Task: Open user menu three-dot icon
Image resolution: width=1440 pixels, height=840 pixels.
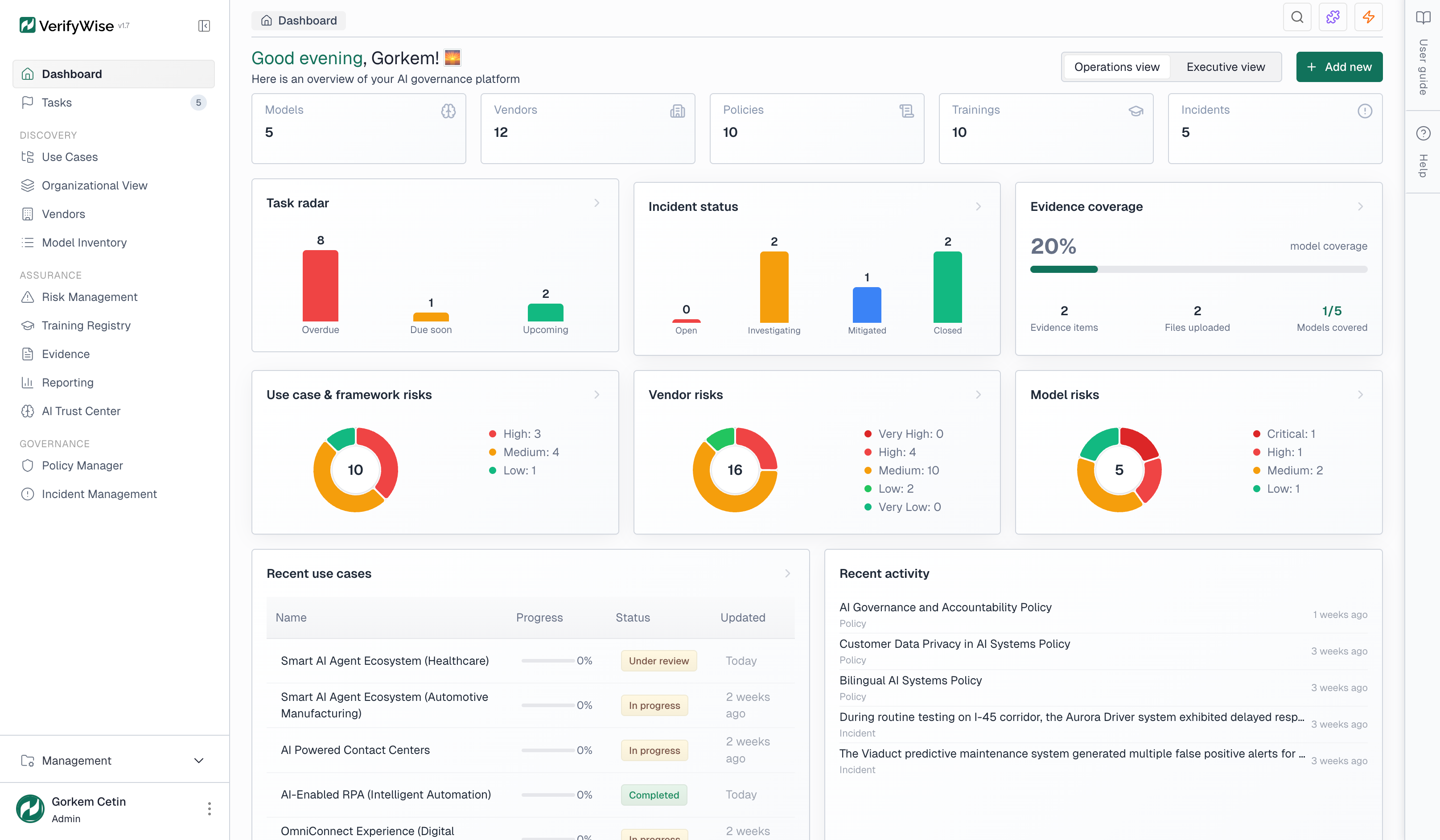Action: click(x=209, y=809)
